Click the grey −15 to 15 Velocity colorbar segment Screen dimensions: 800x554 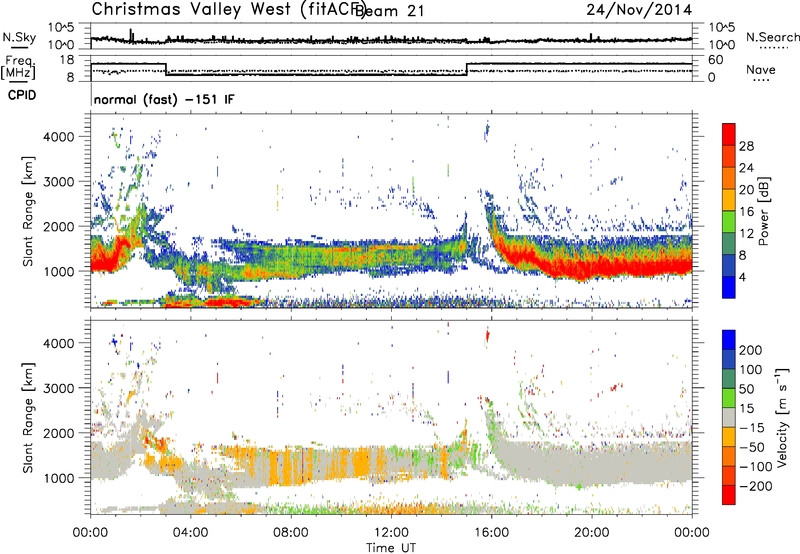pos(729,417)
